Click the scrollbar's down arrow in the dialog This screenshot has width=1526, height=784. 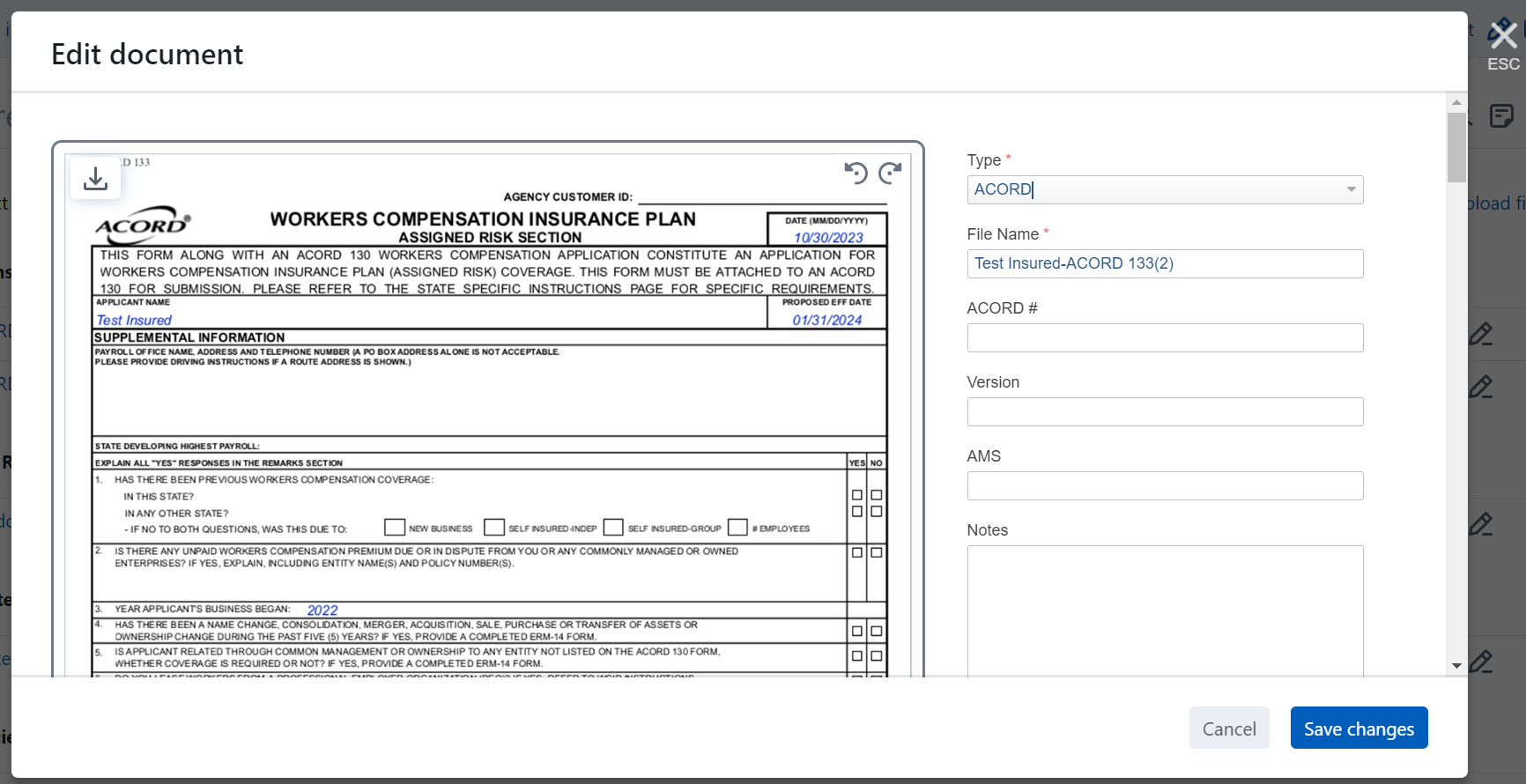(x=1456, y=666)
